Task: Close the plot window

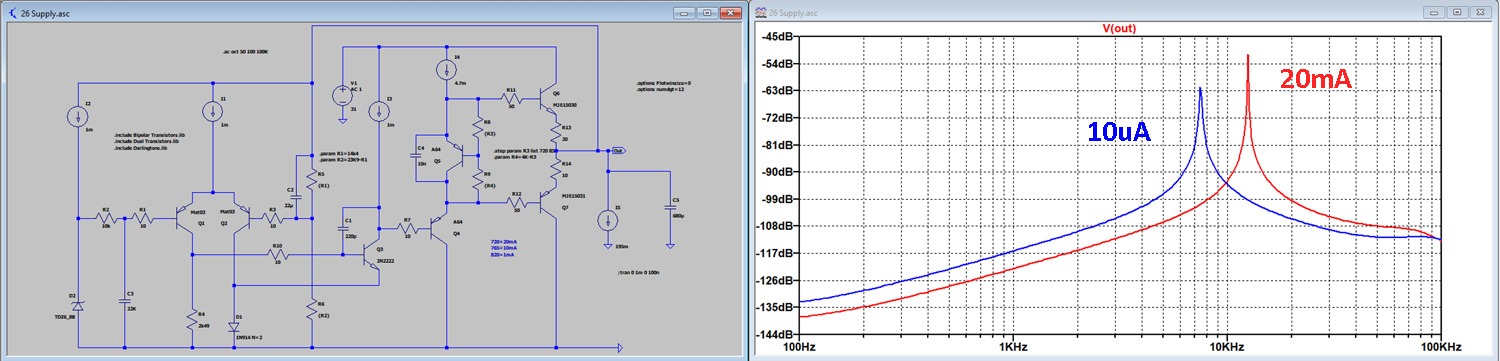Action: click(x=1480, y=12)
